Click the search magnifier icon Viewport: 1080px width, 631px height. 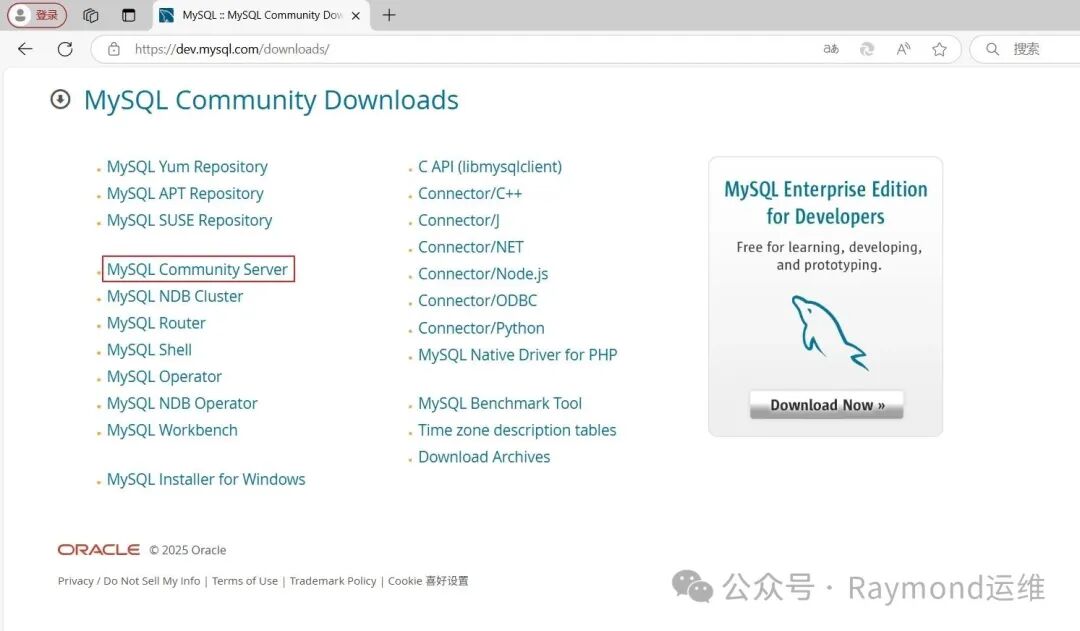point(993,49)
